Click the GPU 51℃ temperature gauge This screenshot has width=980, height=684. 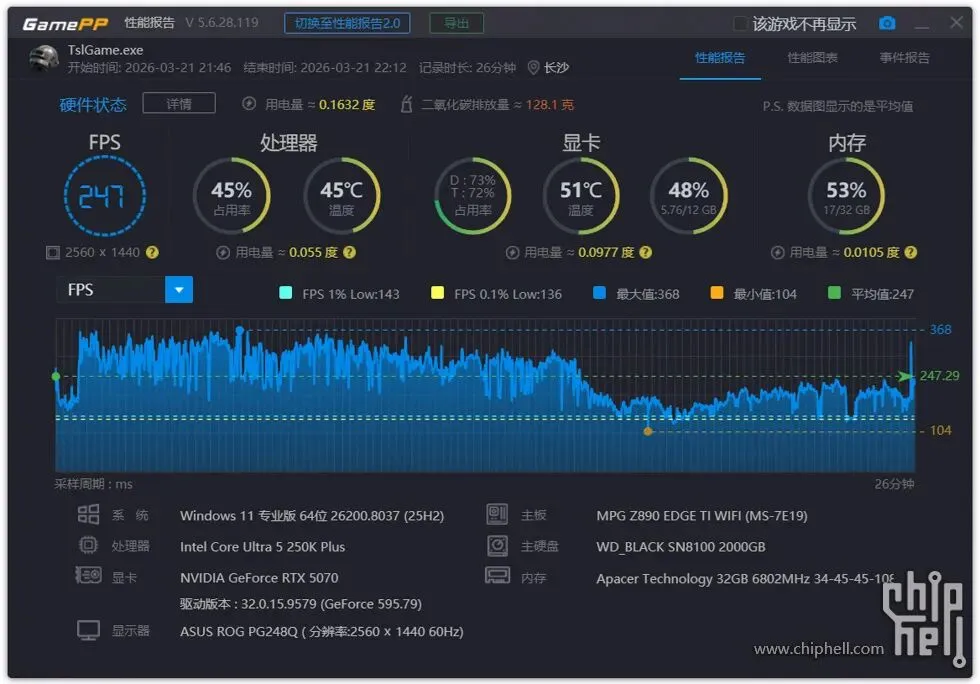point(581,196)
